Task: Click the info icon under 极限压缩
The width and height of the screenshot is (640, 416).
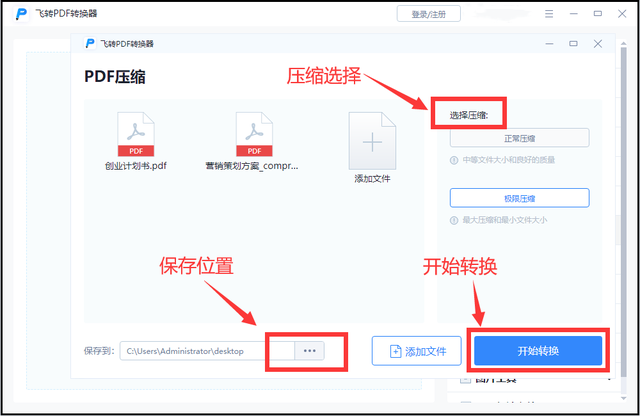Action: click(x=455, y=219)
